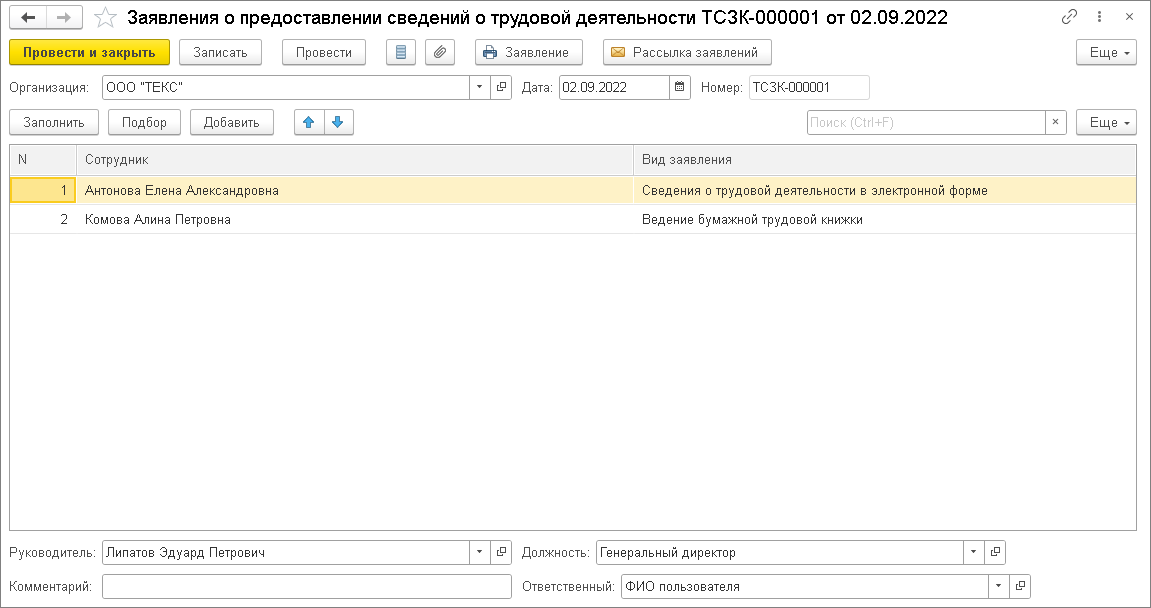Move the selected row up

[309, 122]
